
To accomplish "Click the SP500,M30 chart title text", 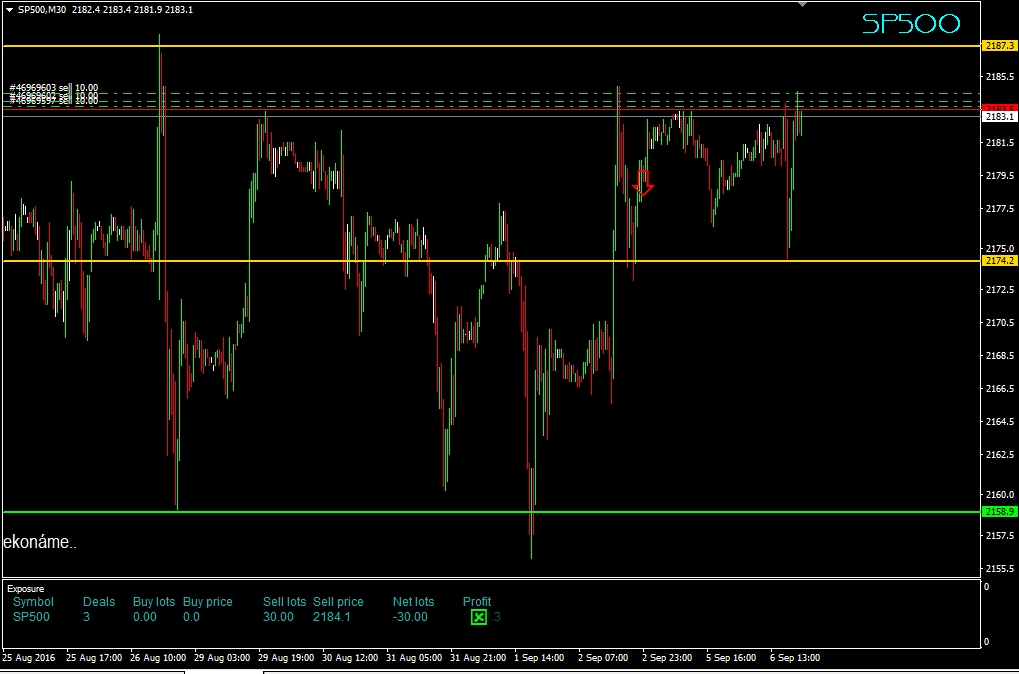I will point(42,10).
